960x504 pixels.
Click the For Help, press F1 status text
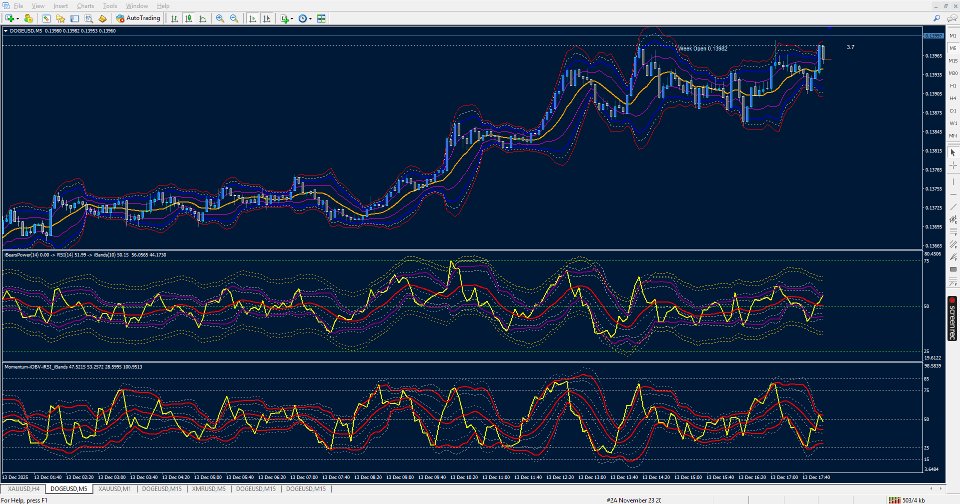[x=24, y=500]
